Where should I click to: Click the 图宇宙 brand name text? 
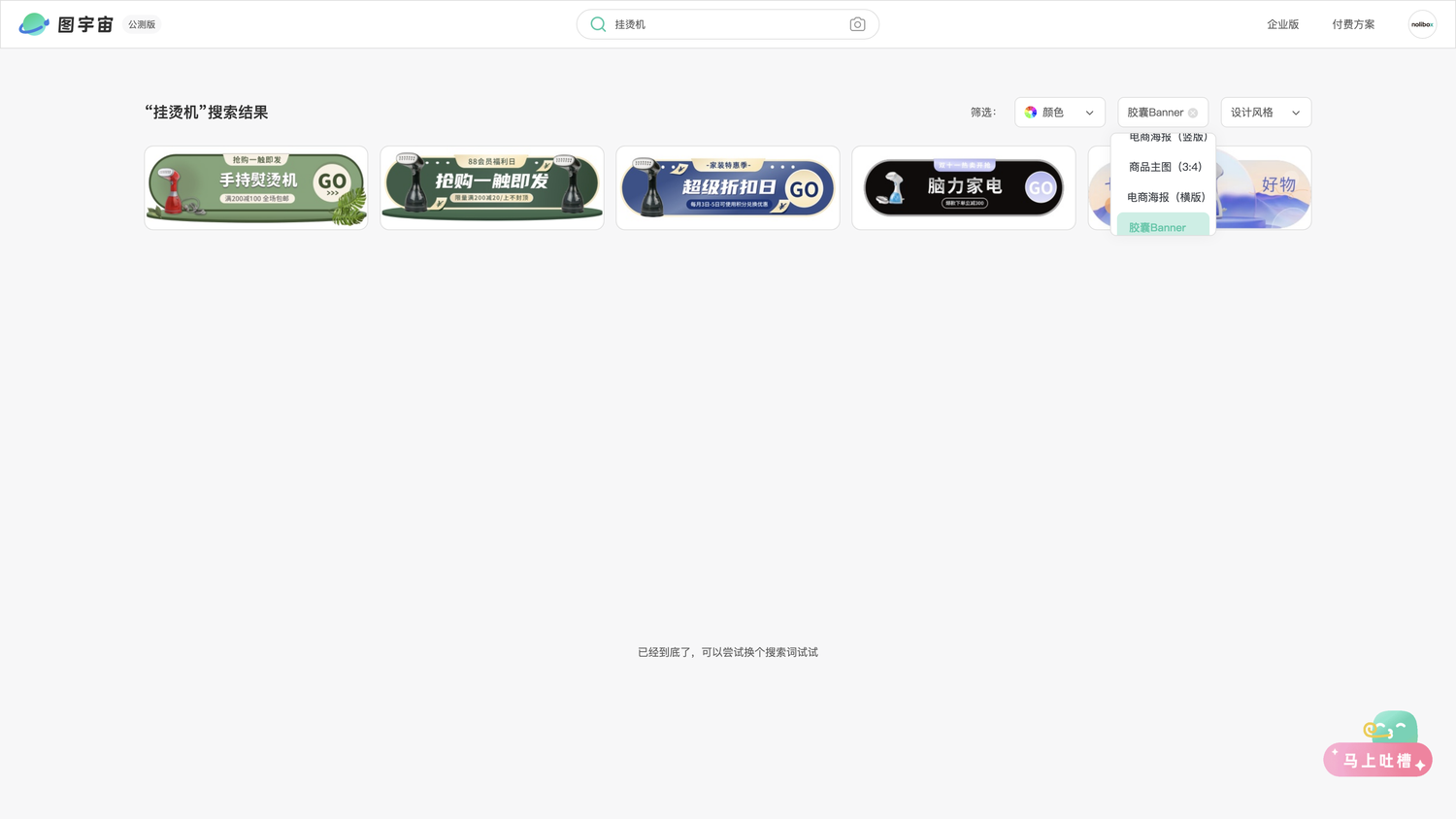[85, 24]
